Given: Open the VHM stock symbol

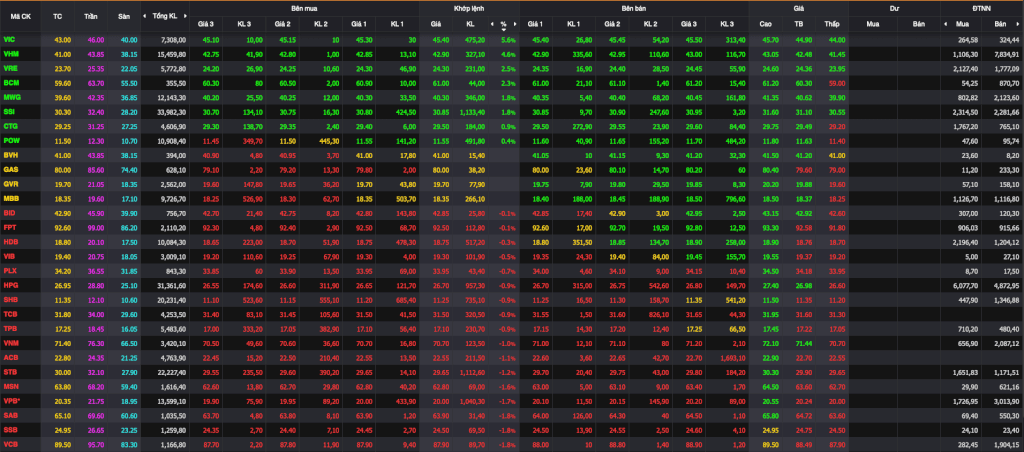Looking at the screenshot, I should pyautogui.click(x=10, y=54).
